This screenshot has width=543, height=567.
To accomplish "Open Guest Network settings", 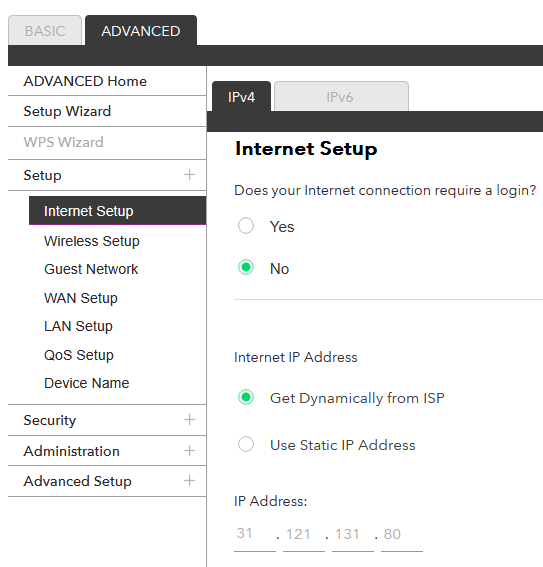I will tap(91, 269).
